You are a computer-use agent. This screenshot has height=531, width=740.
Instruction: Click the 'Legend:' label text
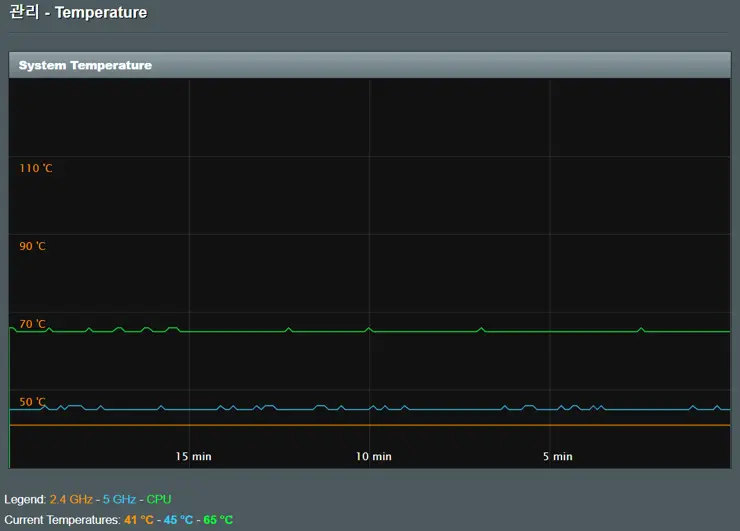(x=25, y=499)
